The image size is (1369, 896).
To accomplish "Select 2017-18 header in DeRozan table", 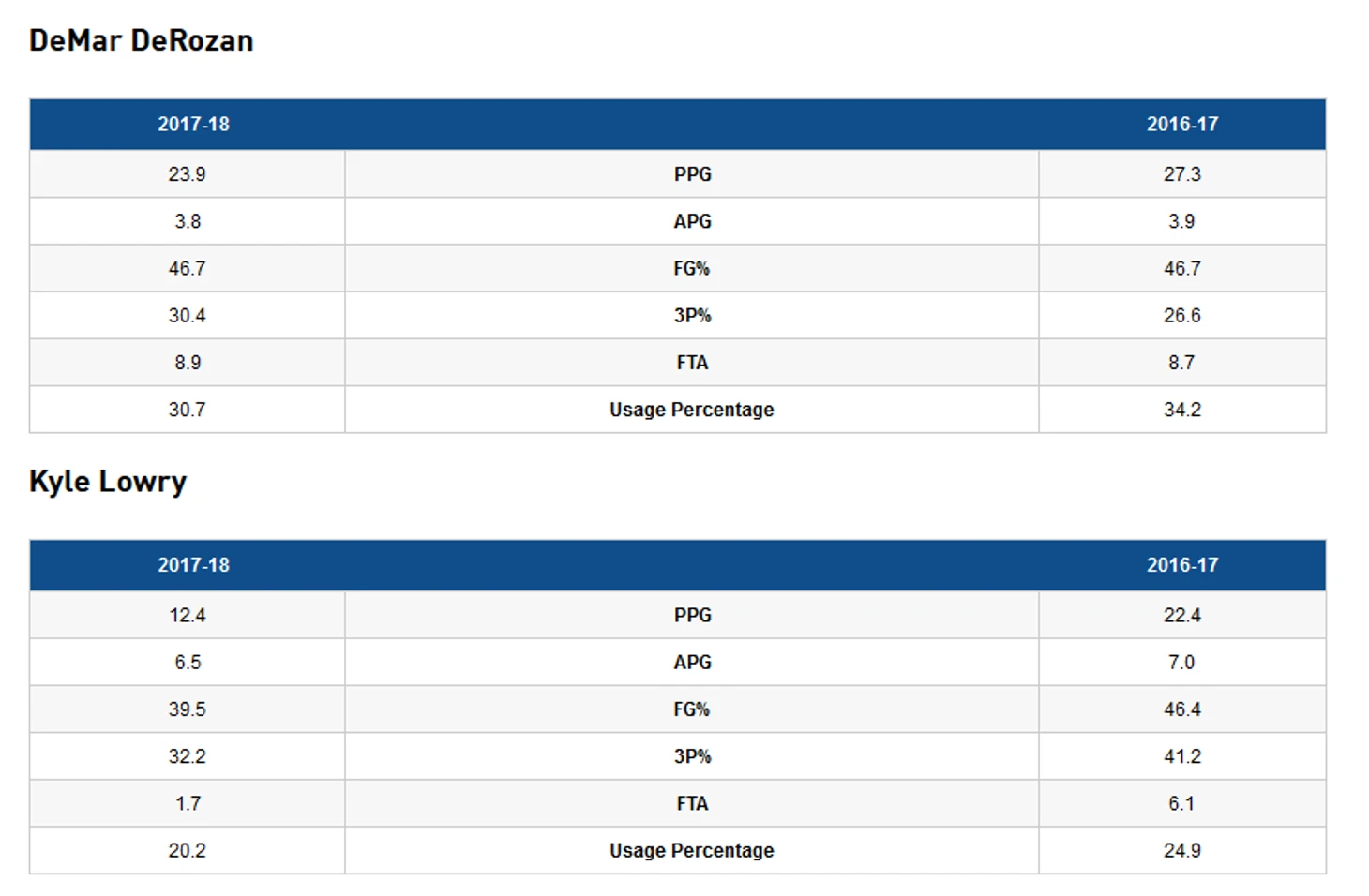I will point(193,124).
